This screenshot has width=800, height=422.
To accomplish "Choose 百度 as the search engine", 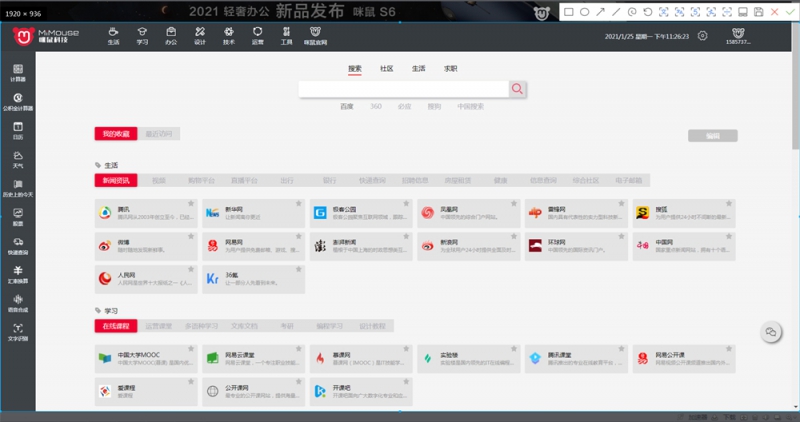I will tap(347, 107).
